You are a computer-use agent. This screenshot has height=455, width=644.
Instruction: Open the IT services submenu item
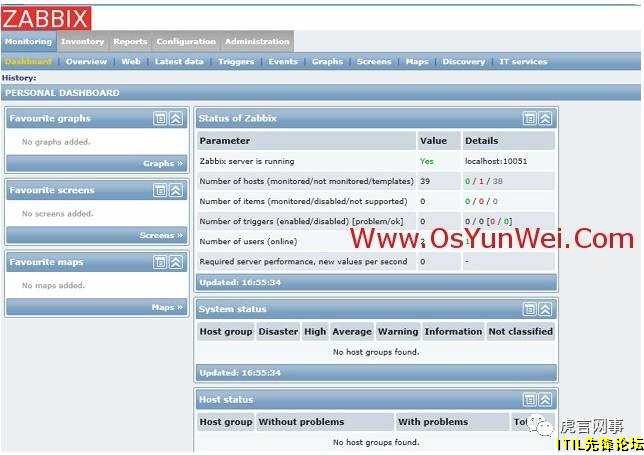coord(523,62)
